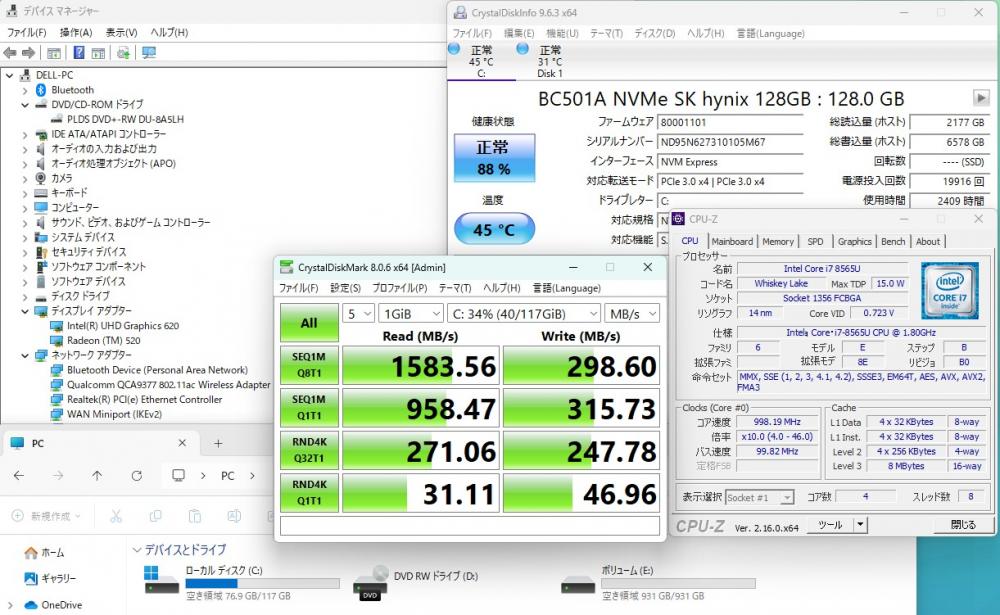Open MB/s unit dropdown
This screenshot has height=615, width=1000.
[x=632, y=314]
